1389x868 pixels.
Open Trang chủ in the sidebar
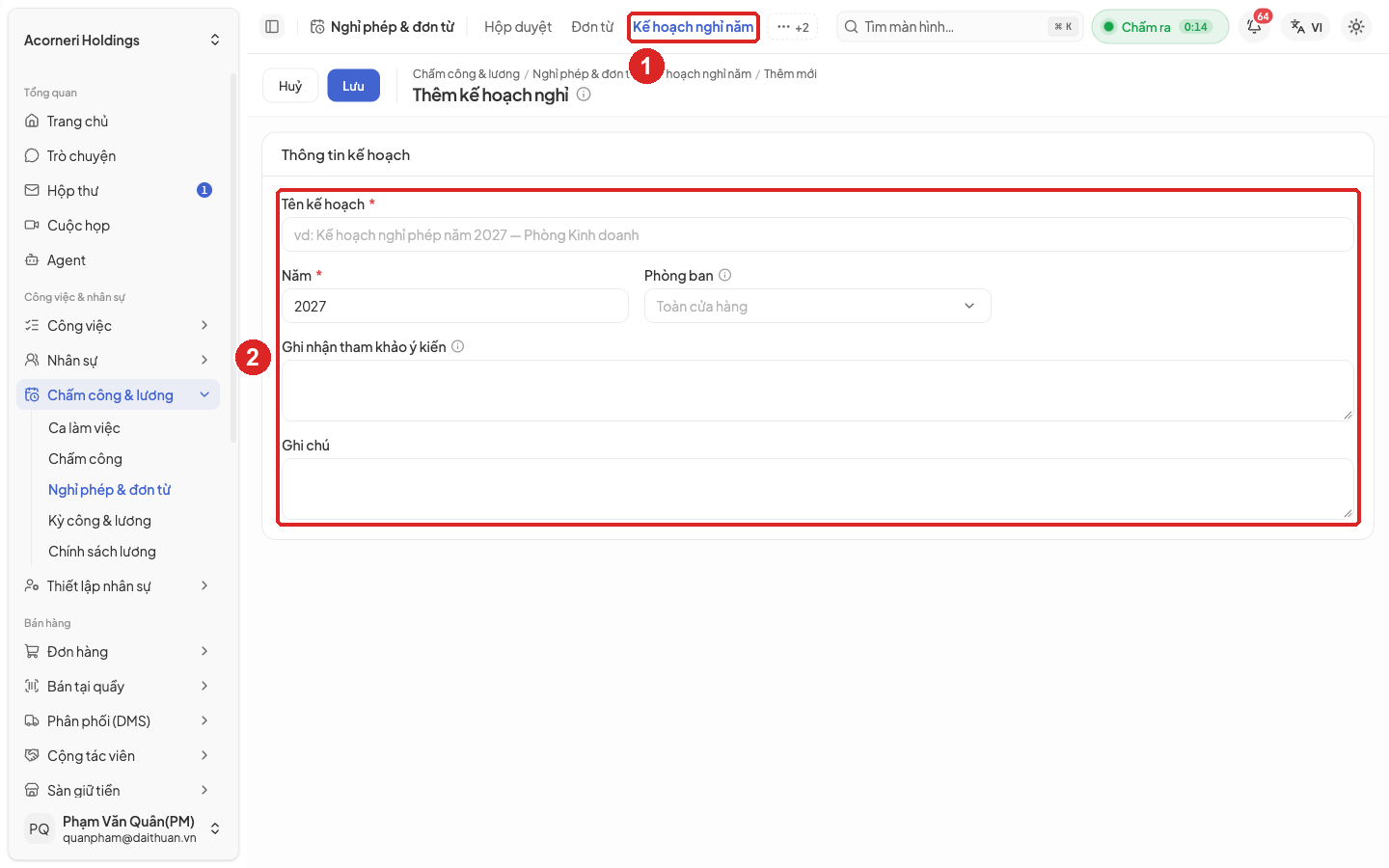[118, 122]
